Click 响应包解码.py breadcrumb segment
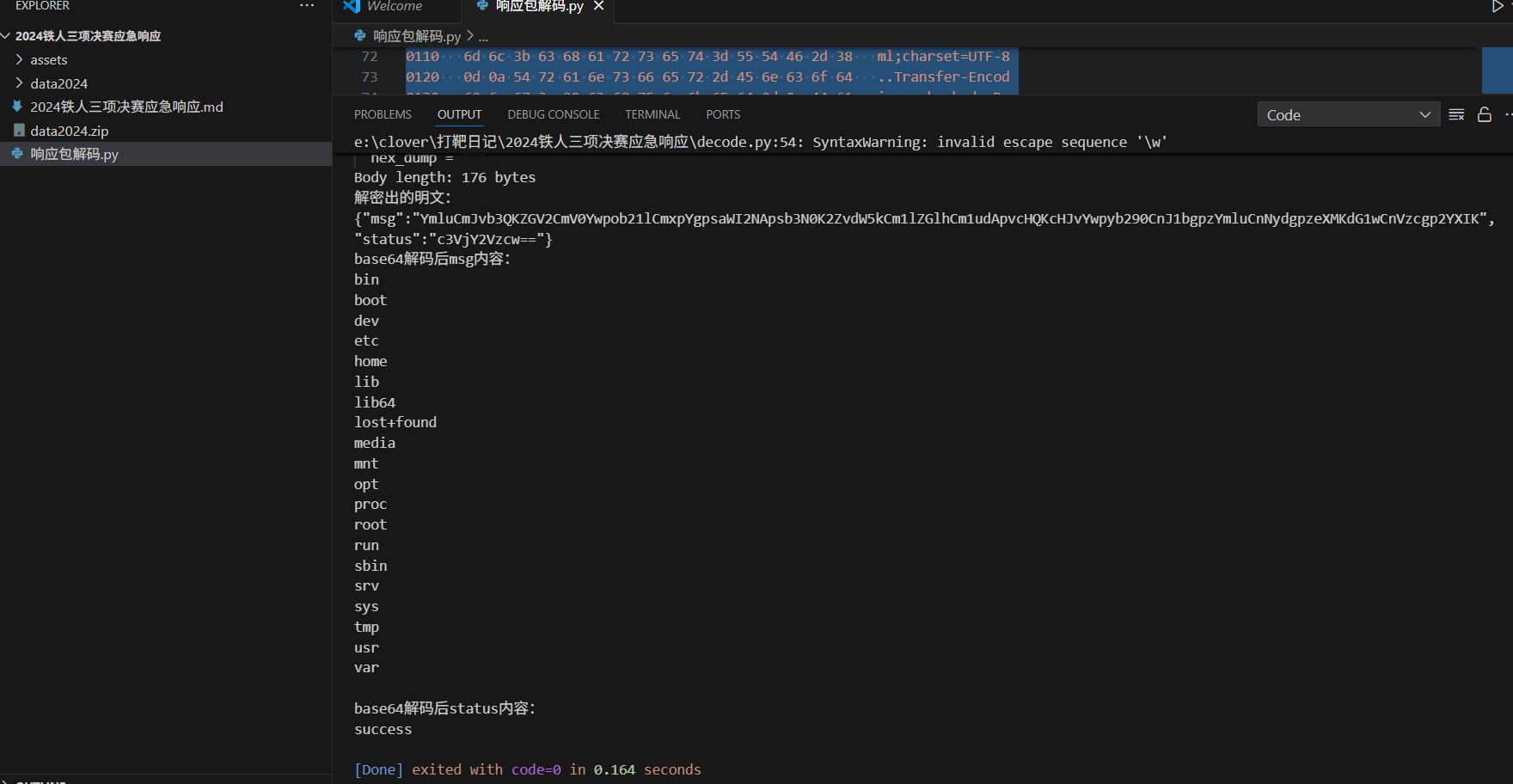Screen dimensions: 1513x784 coord(417,36)
